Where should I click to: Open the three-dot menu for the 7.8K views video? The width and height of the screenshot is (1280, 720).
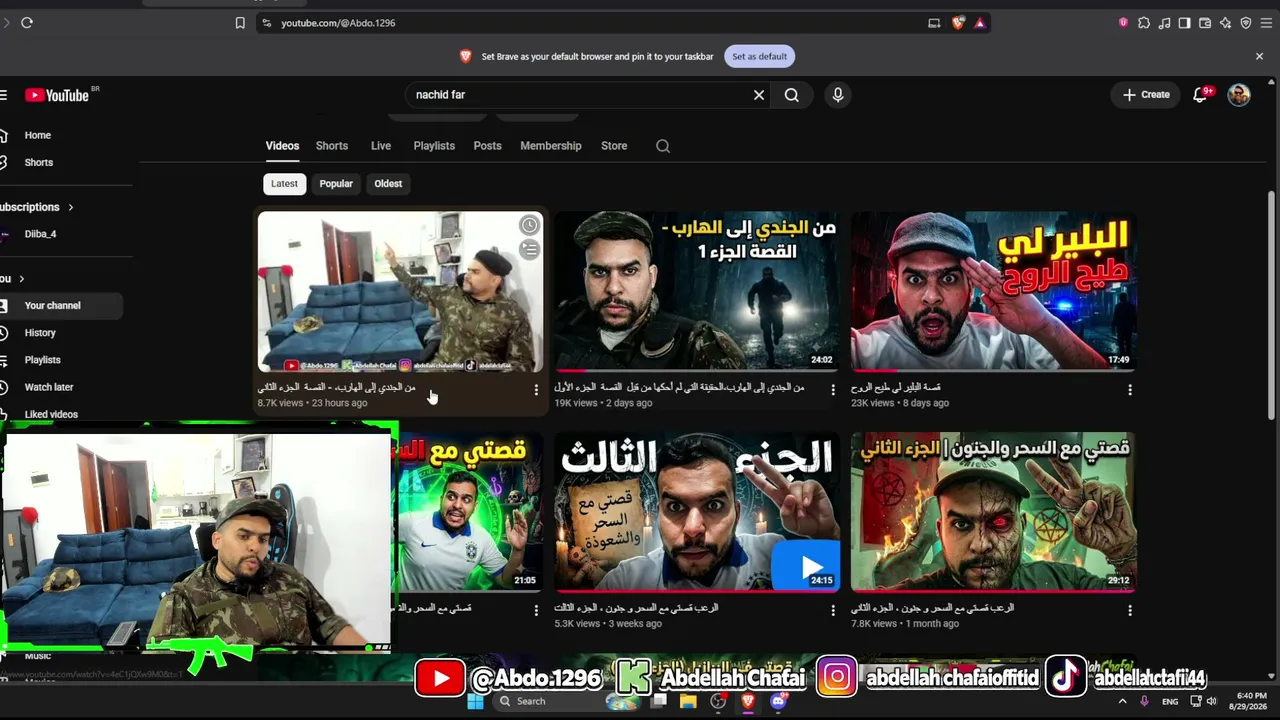tap(1130, 610)
